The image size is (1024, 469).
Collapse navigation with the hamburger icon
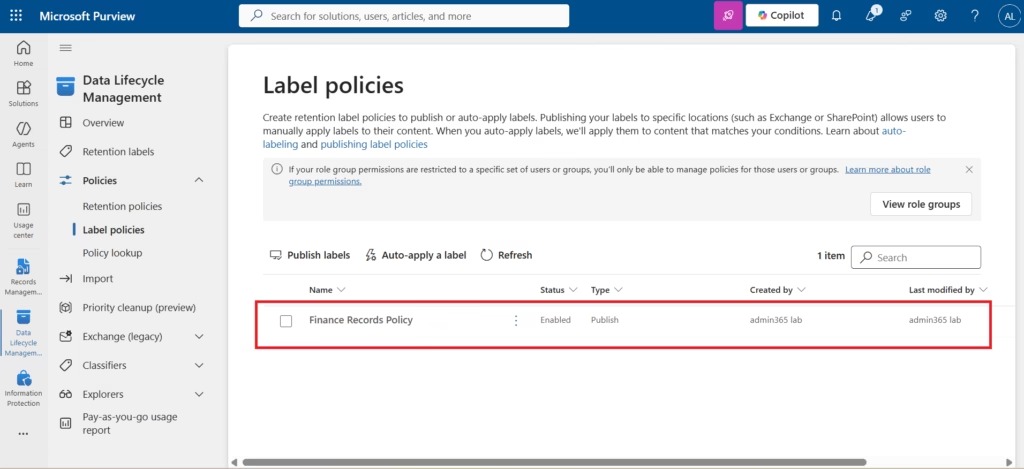click(65, 48)
